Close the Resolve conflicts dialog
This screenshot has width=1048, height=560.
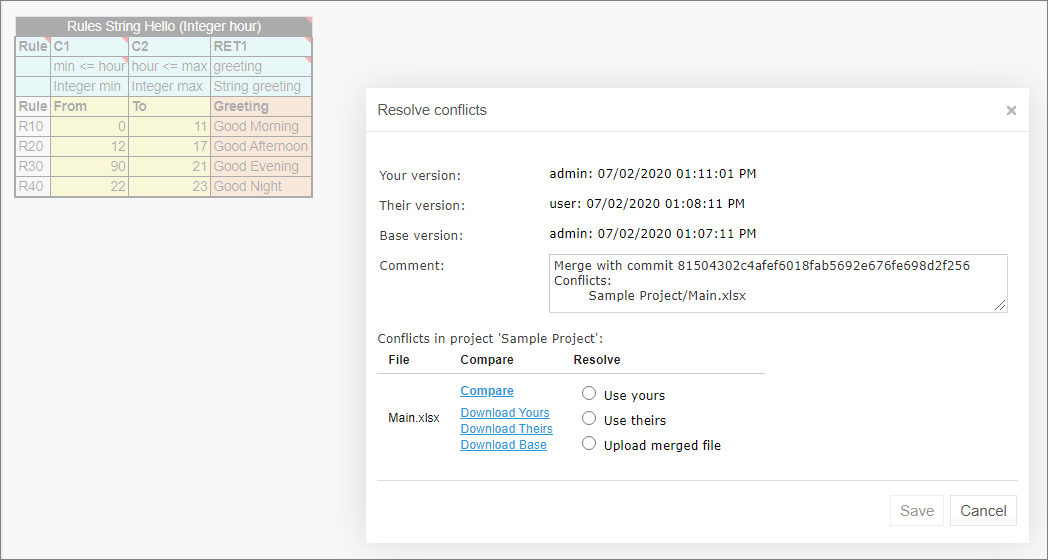(1011, 111)
